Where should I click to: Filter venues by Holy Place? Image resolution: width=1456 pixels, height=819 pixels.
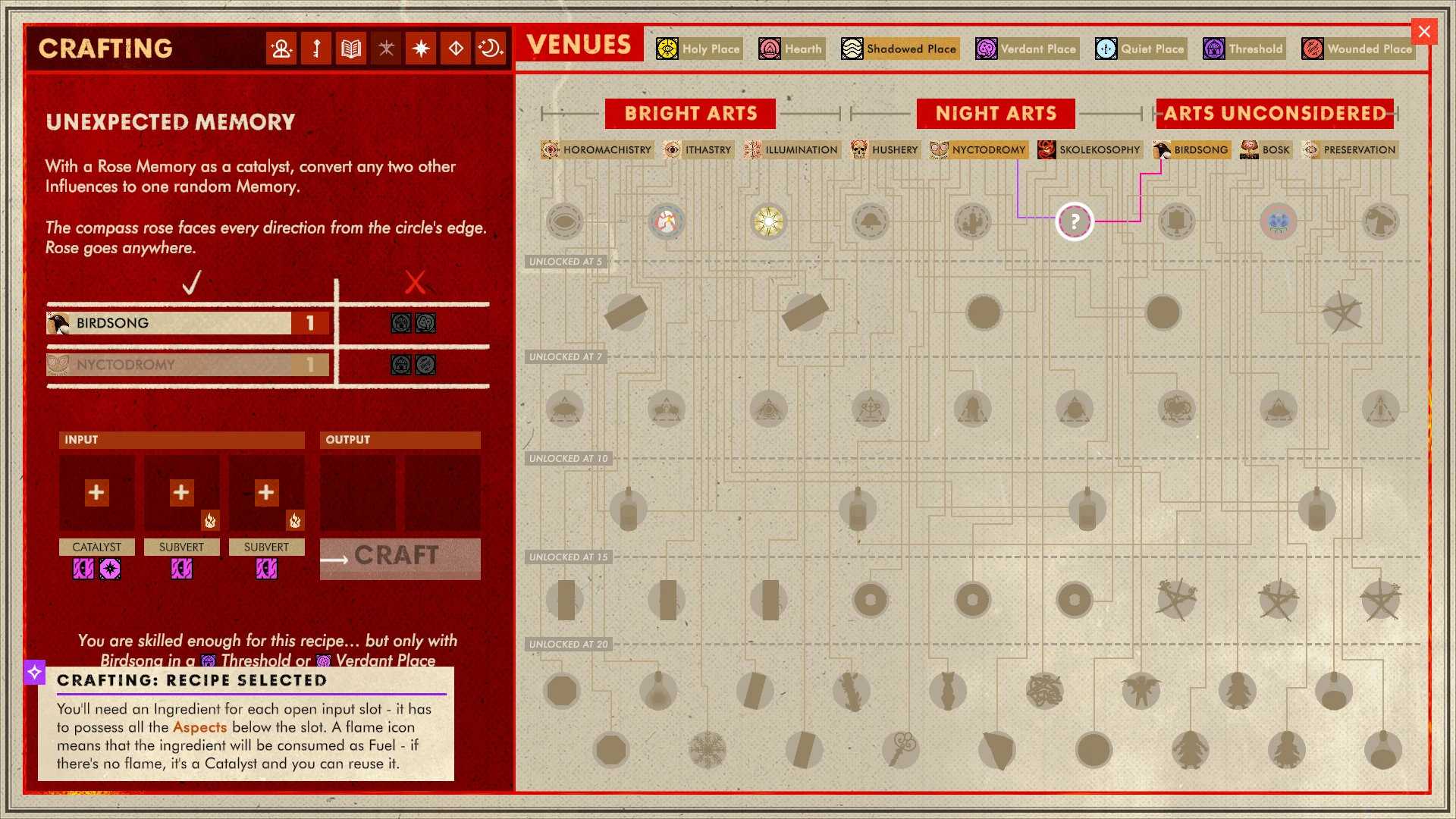tap(698, 49)
